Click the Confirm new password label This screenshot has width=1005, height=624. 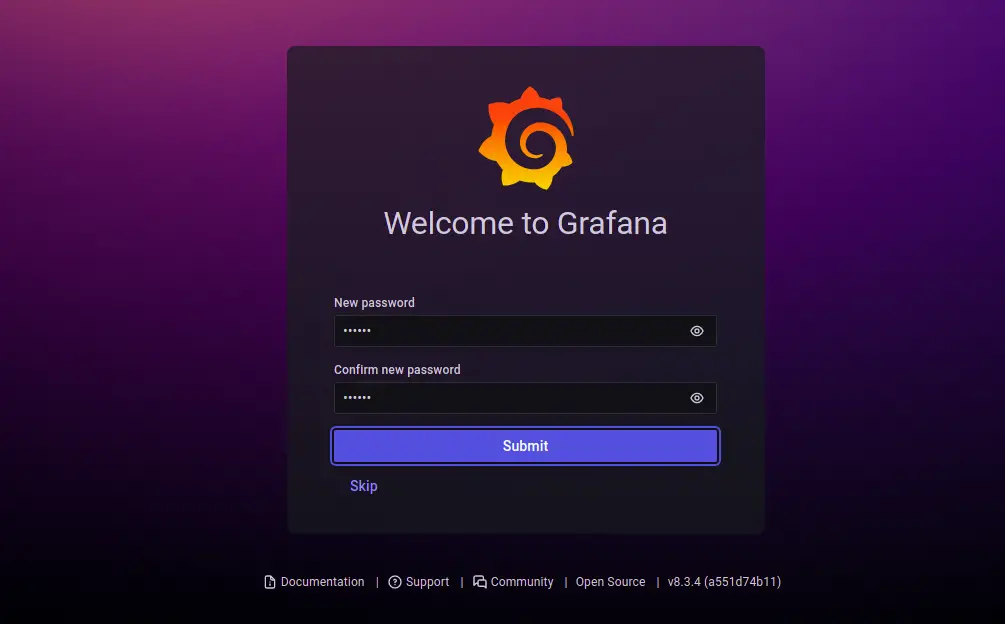tap(397, 370)
